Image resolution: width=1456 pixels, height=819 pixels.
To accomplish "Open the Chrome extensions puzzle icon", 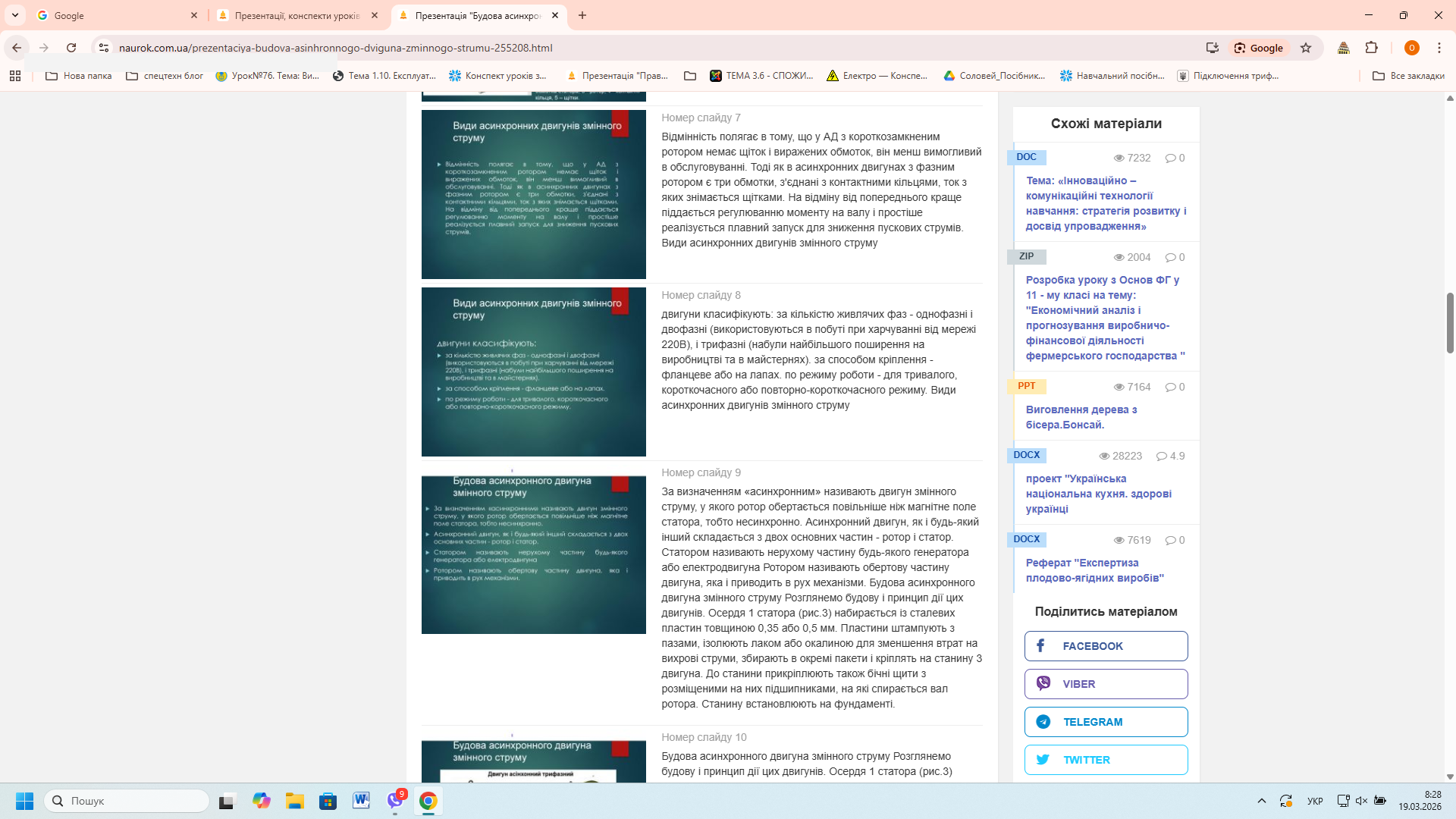I will click(x=1371, y=48).
